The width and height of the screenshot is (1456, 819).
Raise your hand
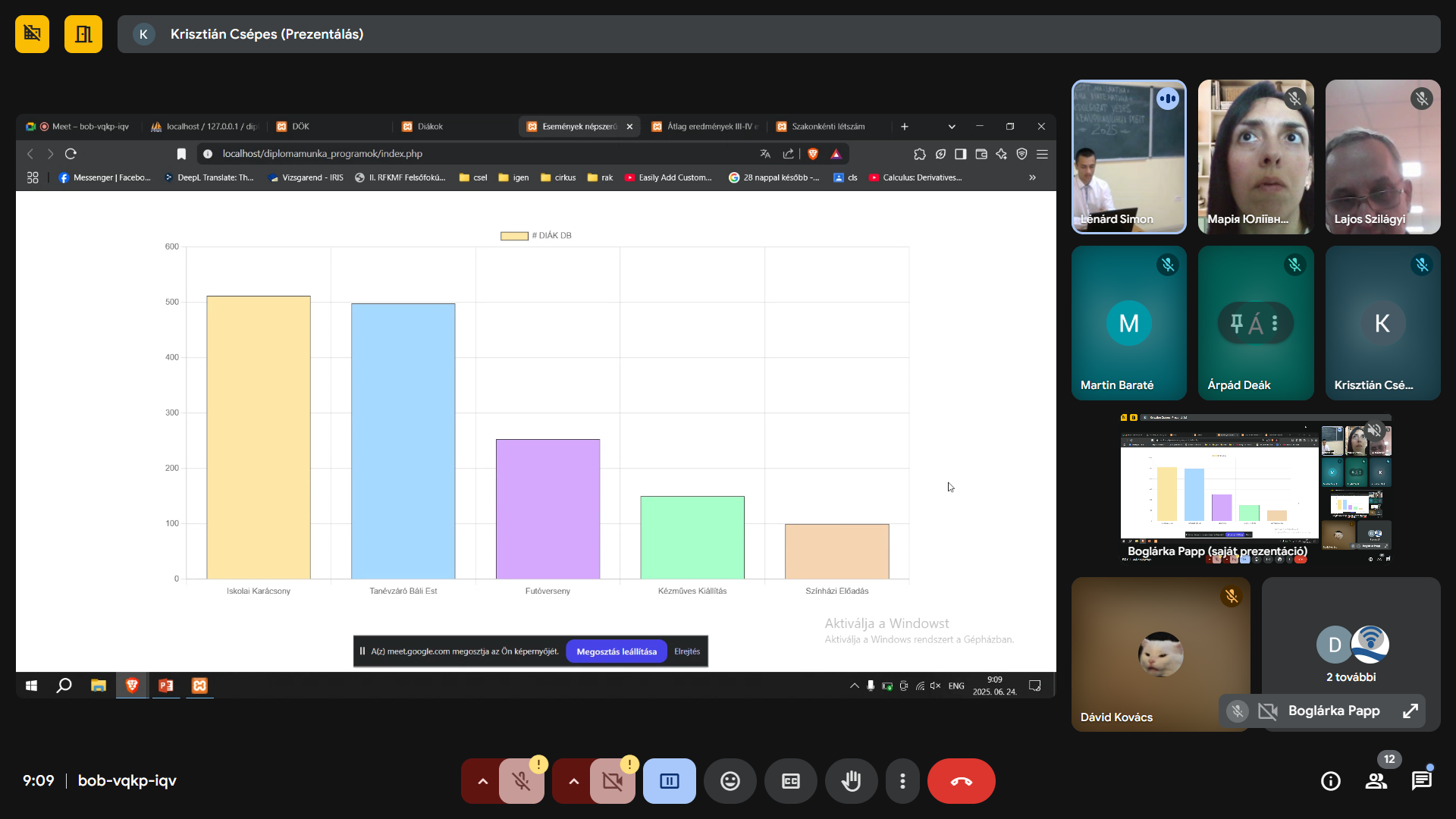(851, 781)
